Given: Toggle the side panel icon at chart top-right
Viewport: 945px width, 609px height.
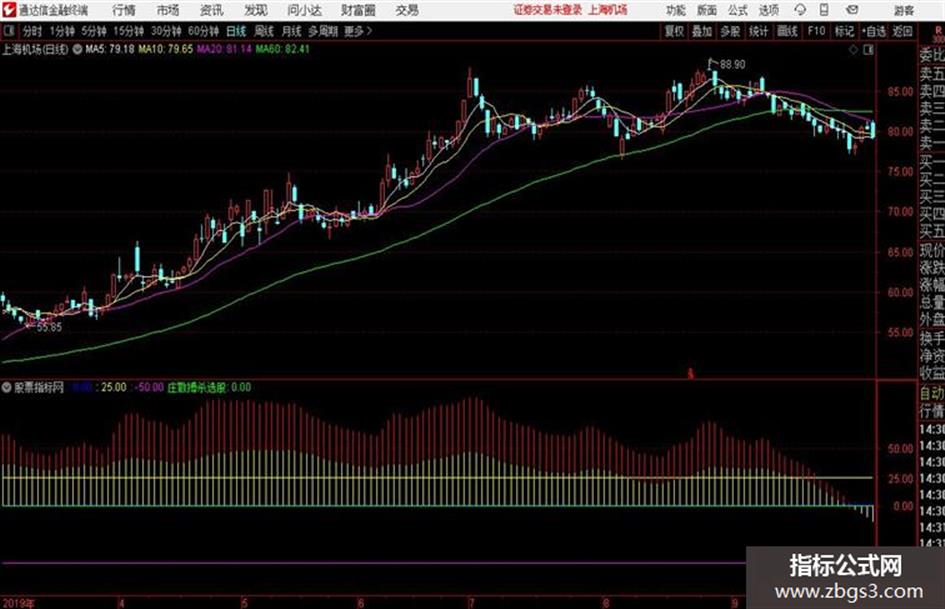Looking at the screenshot, I should coord(868,50).
